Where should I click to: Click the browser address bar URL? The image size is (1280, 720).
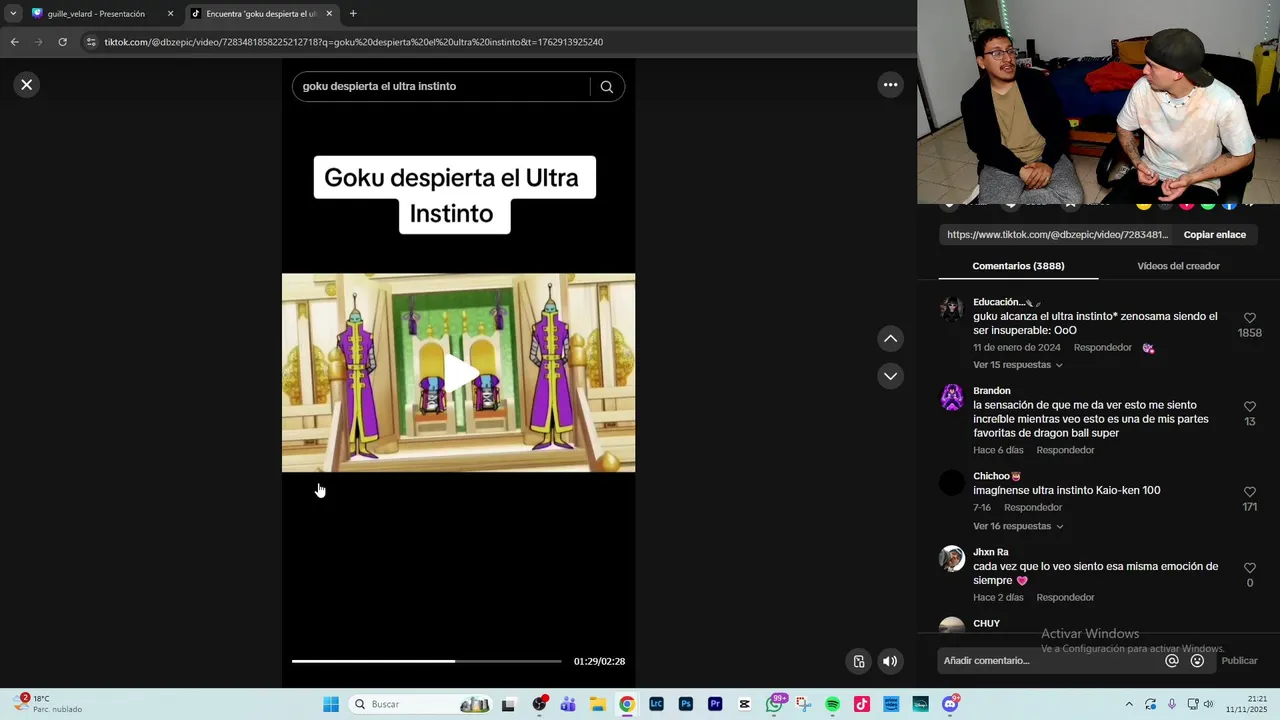[x=354, y=42]
